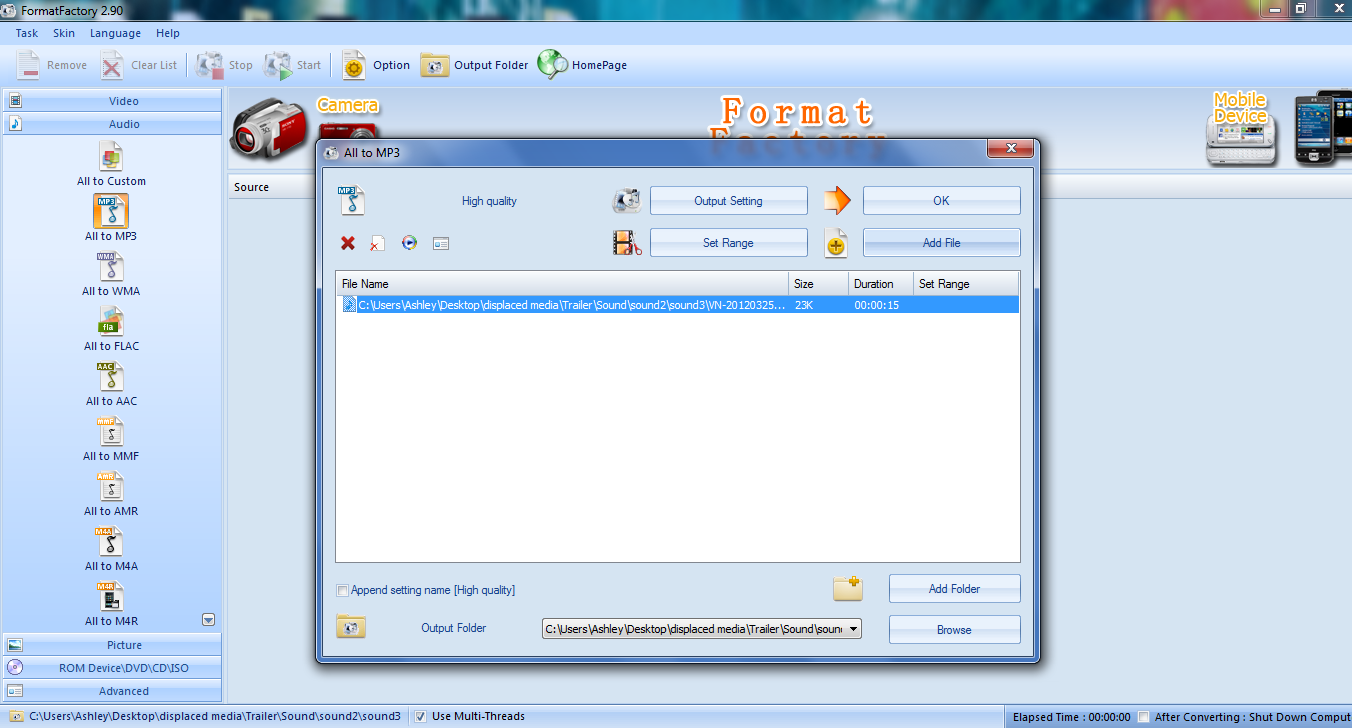Toggle After Converting Shut Down Computer checkbox
This screenshot has height=728, width=1352.
tap(1144, 717)
